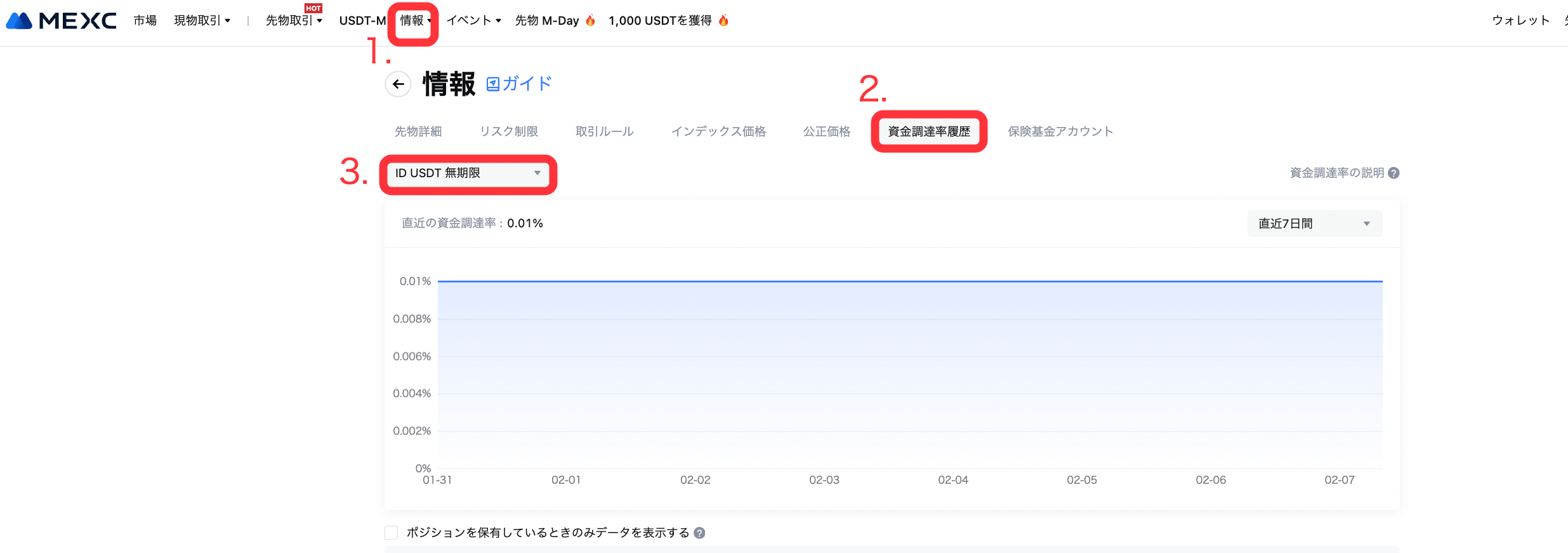Open the 現物取引 dropdown menu

click(x=202, y=21)
